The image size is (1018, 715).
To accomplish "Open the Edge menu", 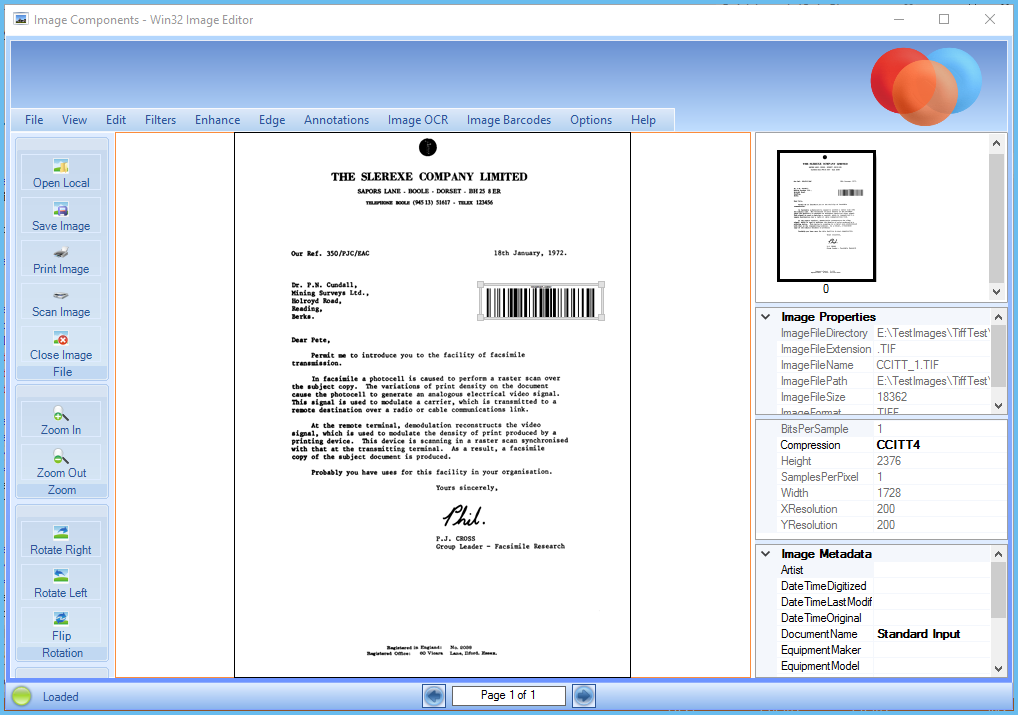I will click(x=272, y=120).
